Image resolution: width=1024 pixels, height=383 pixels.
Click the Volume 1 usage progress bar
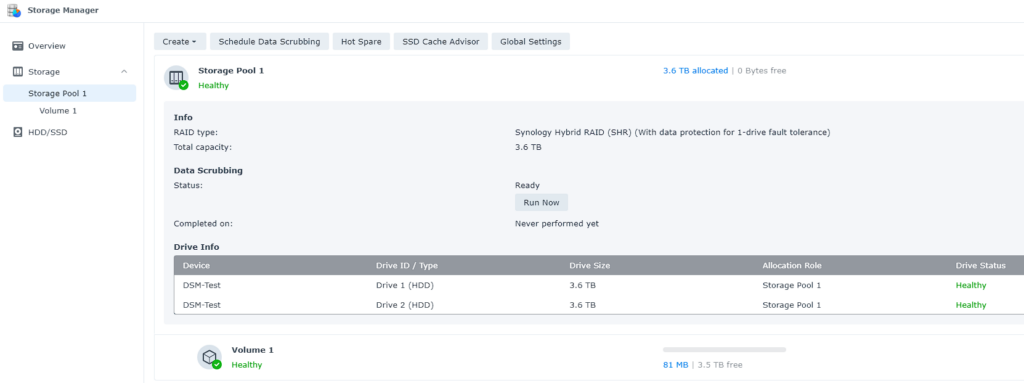click(724, 350)
